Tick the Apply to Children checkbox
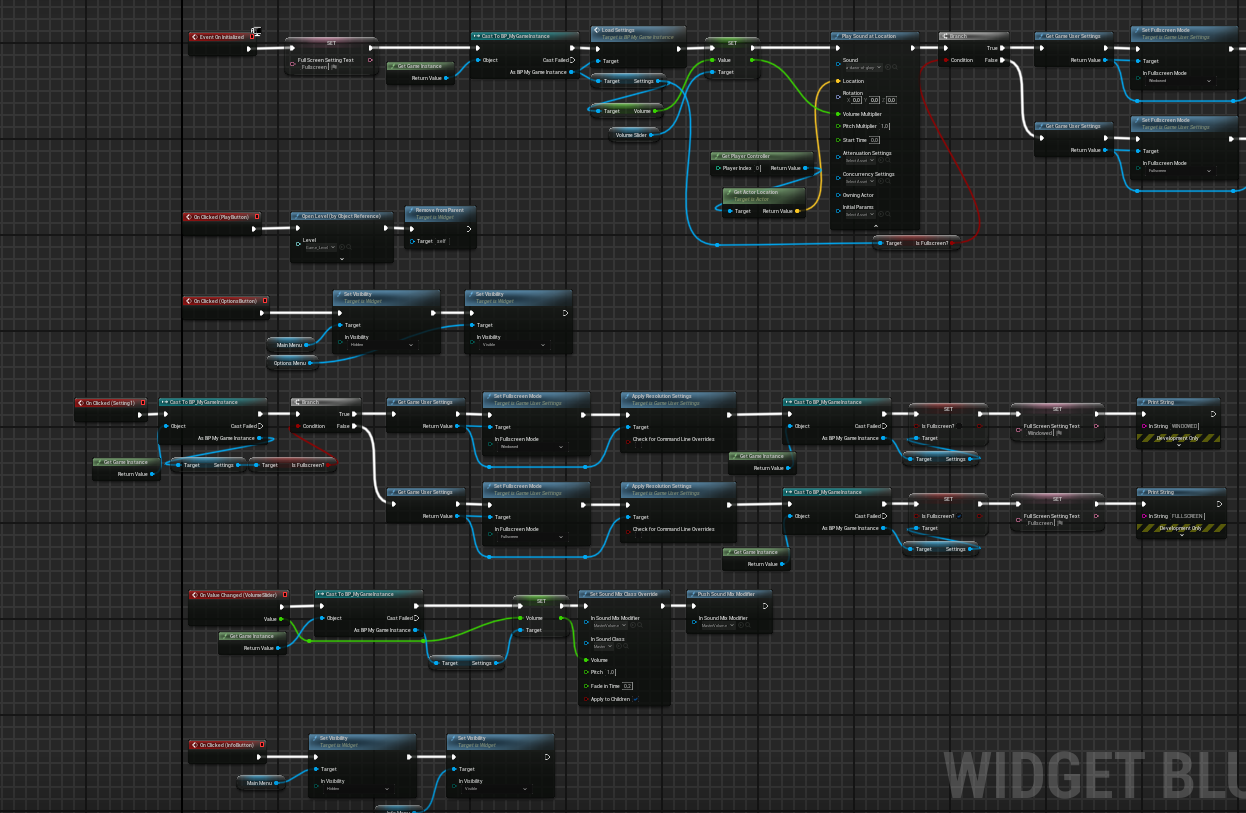1246x813 pixels. 634,699
